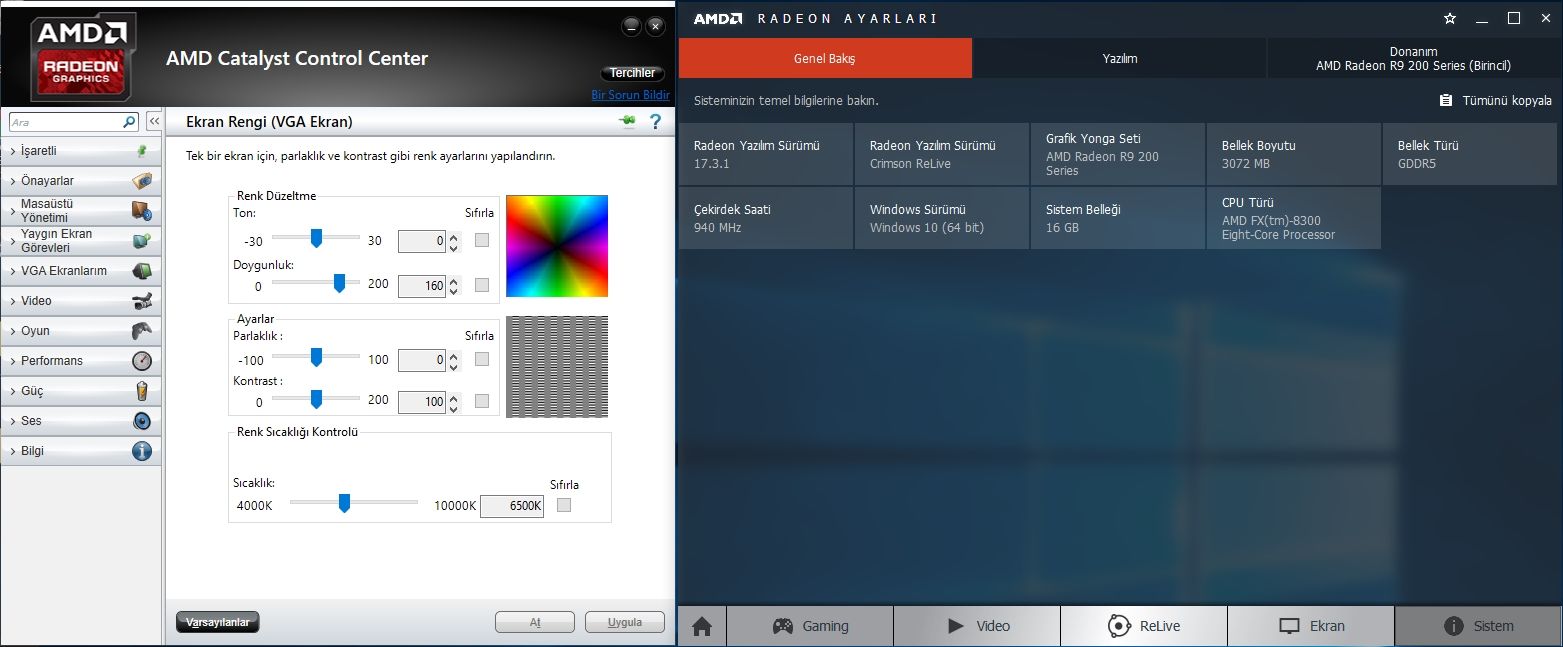Toggle the Sıcaklık Sıfırla checkbox
The image size is (1563, 647).
(x=564, y=505)
